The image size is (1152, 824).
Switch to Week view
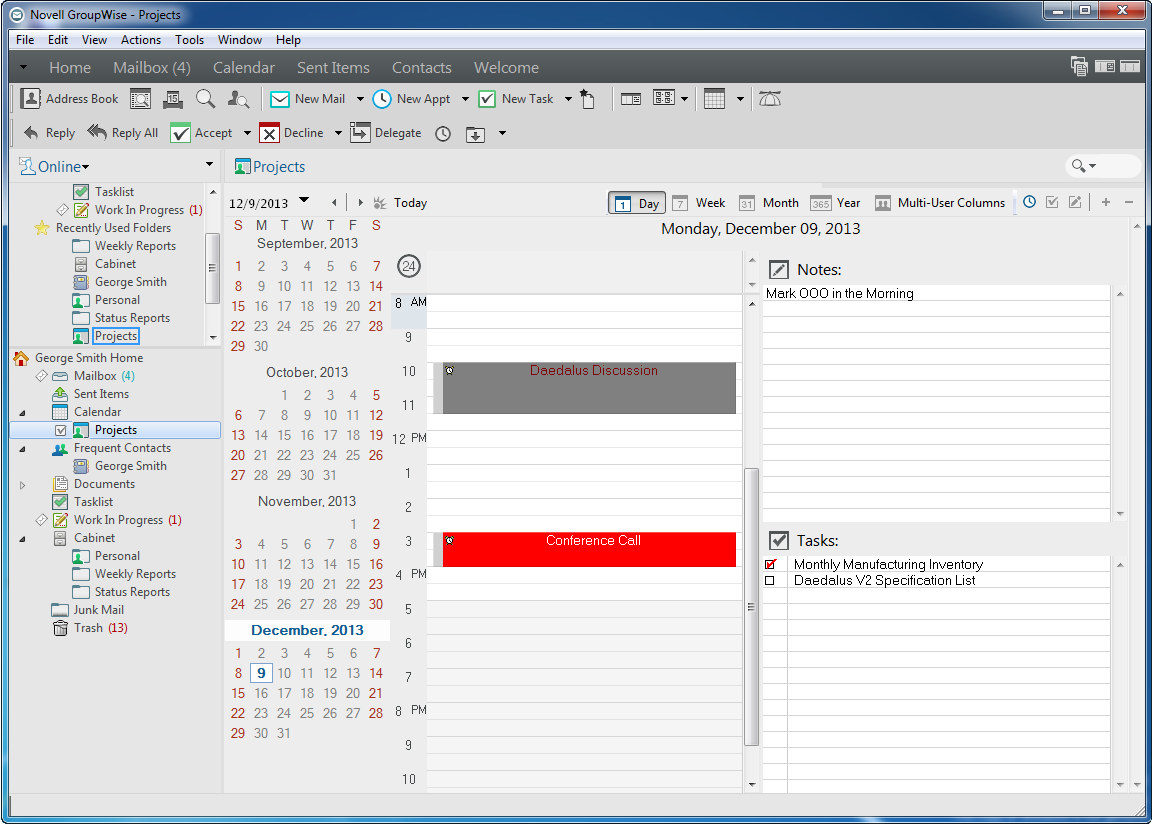[x=699, y=203]
